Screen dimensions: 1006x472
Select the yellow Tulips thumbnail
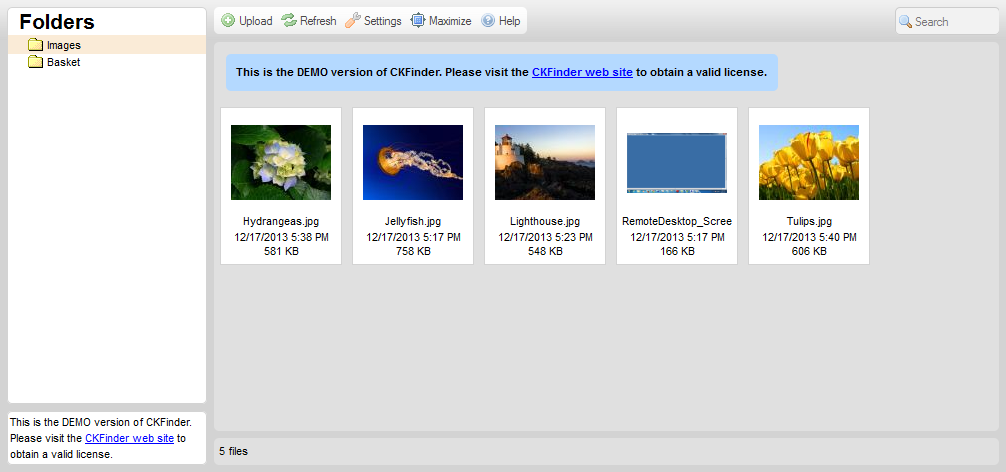tap(809, 162)
